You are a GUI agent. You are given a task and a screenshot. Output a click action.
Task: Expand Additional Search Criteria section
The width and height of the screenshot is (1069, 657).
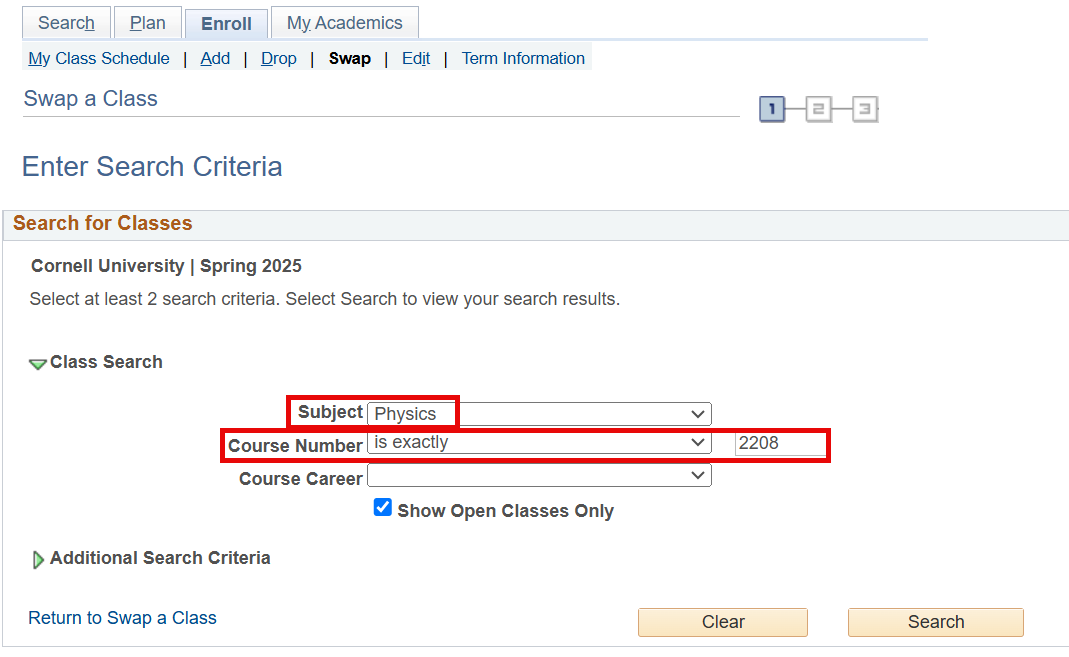tap(39, 559)
